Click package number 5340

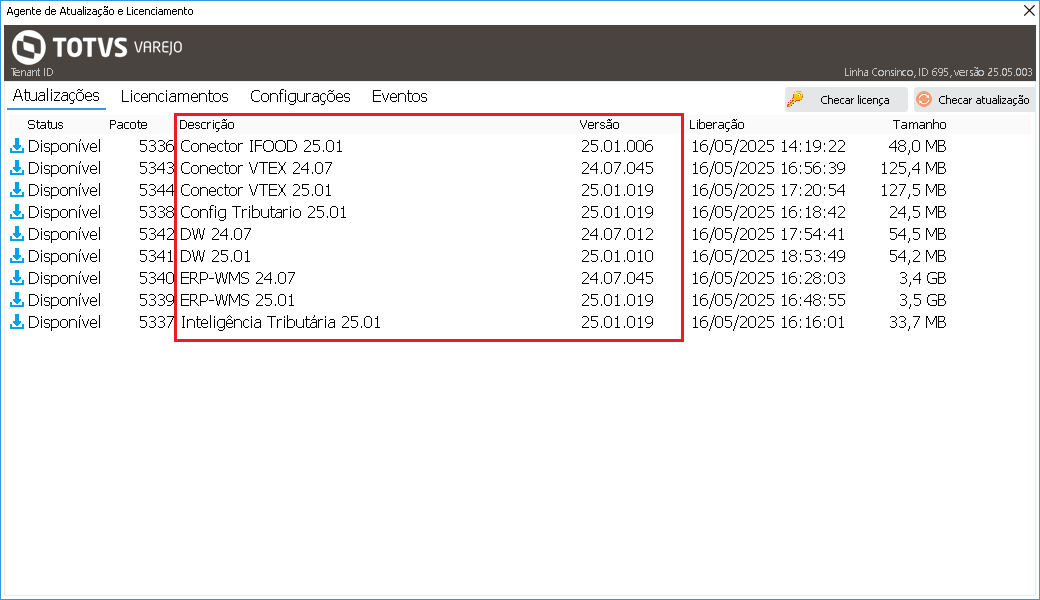click(x=156, y=277)
